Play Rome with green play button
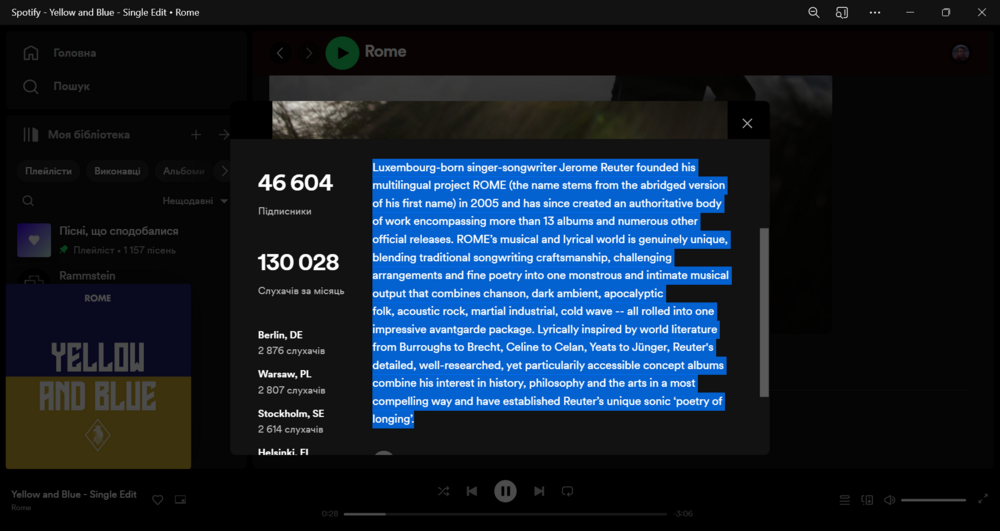This screenshot has width=1000, height=531. pyautogui.click(x=342, y=53)
